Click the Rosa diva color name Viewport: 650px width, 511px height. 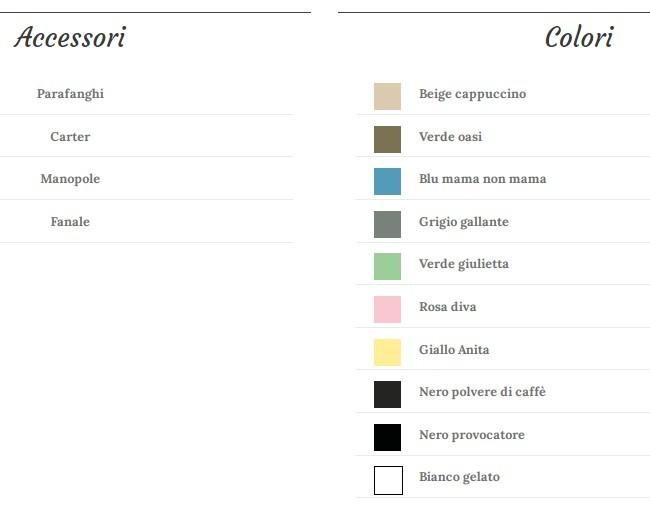[447, 307]
